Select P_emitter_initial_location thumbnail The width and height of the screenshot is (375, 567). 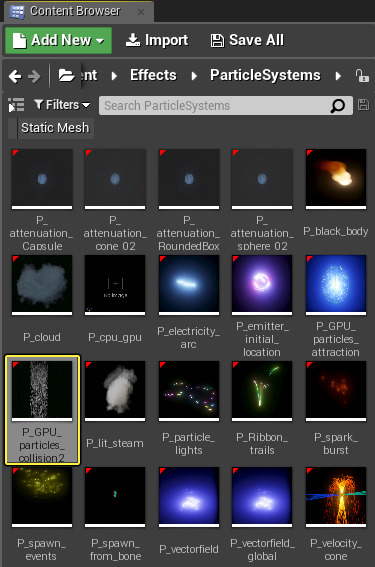262,285
